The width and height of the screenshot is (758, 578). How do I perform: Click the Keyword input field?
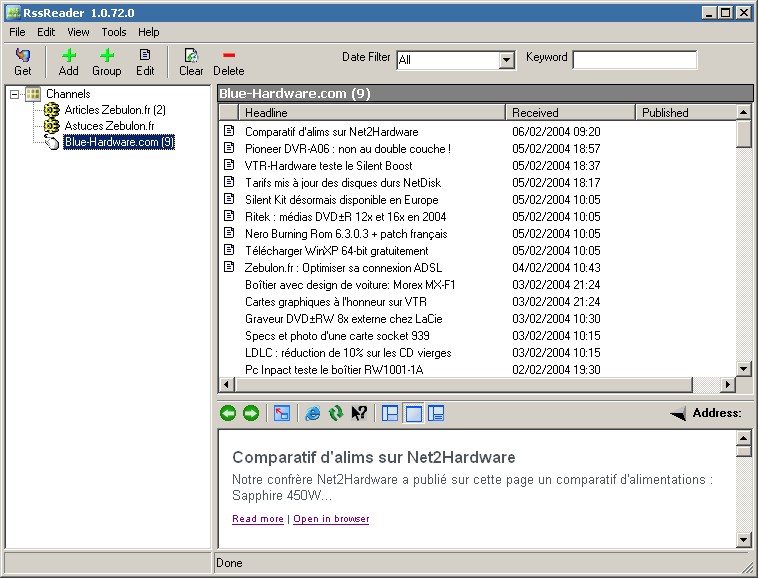tap(635, 60)
